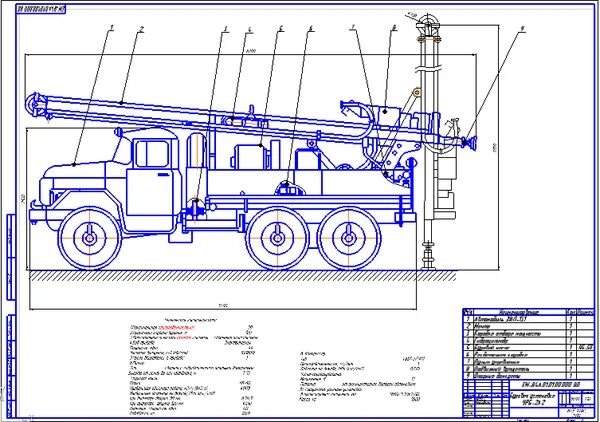This screenshot has width=600, height=422.
Task: Click callout number 5 leader label
Action: (280, 28)
